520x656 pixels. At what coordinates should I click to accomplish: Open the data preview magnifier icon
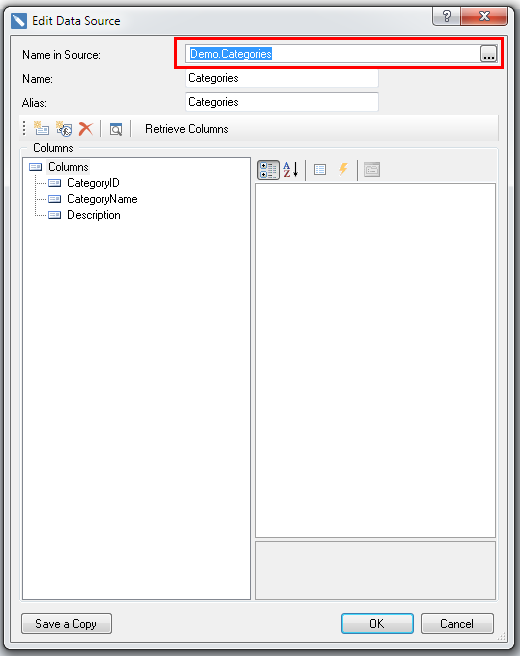[x=116, y=129]
